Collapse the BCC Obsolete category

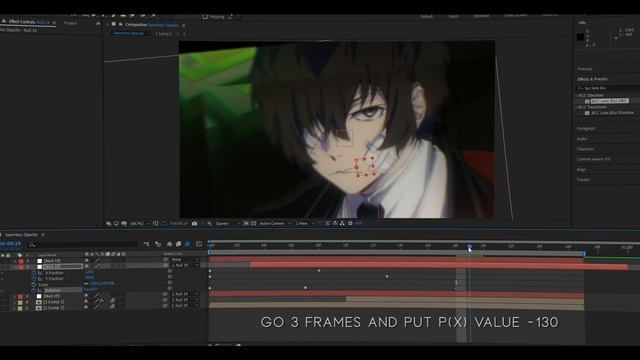[577, 96]
